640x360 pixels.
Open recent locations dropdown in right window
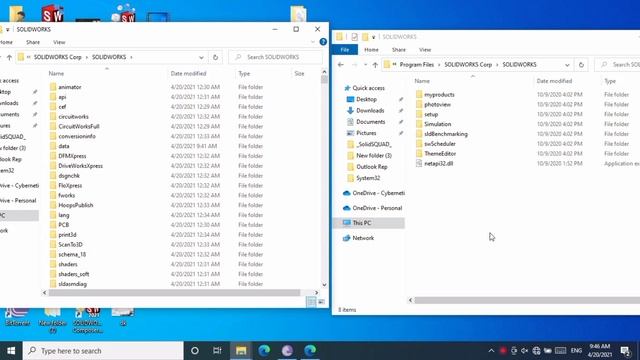[x=365, y=65]
